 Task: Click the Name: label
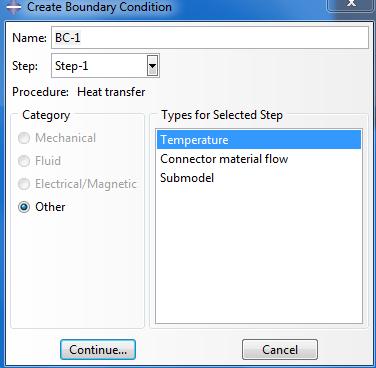[x=29, y=38]
